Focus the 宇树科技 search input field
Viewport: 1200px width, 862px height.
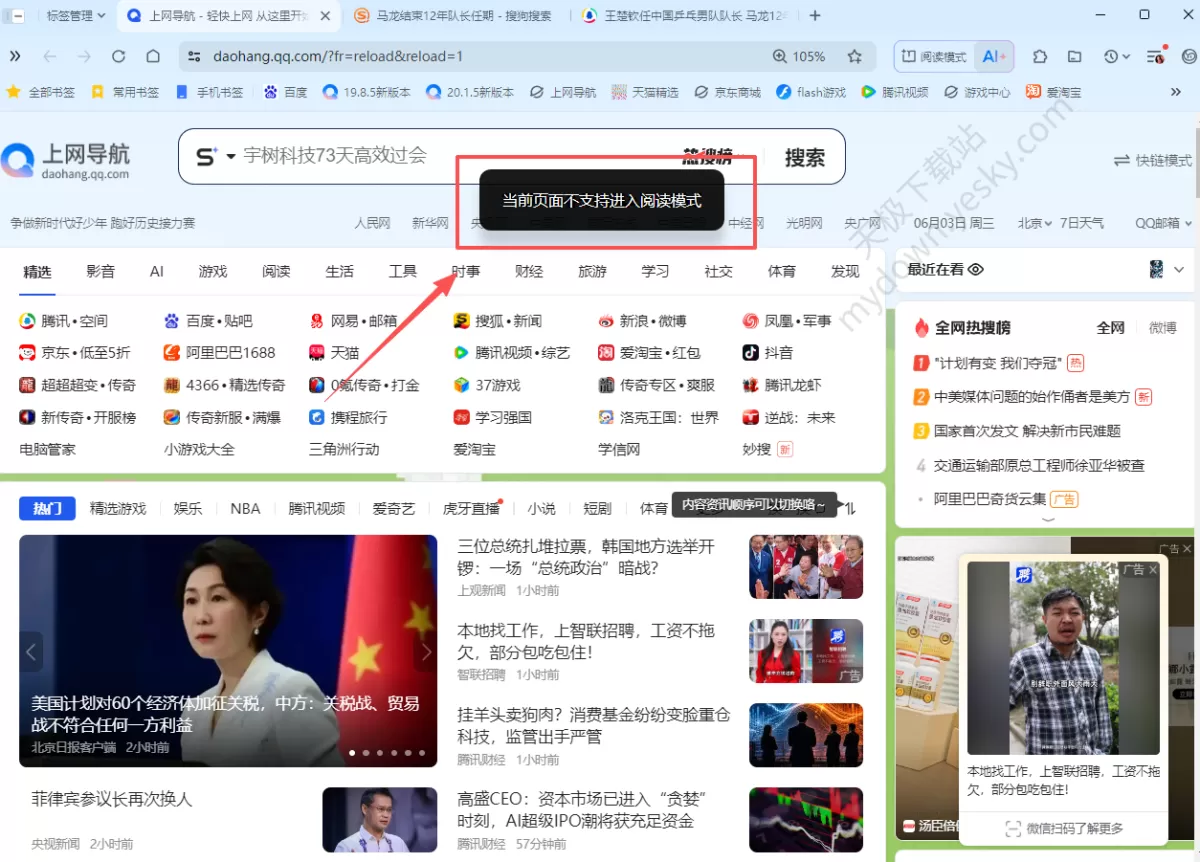click(x=450, y=156)
